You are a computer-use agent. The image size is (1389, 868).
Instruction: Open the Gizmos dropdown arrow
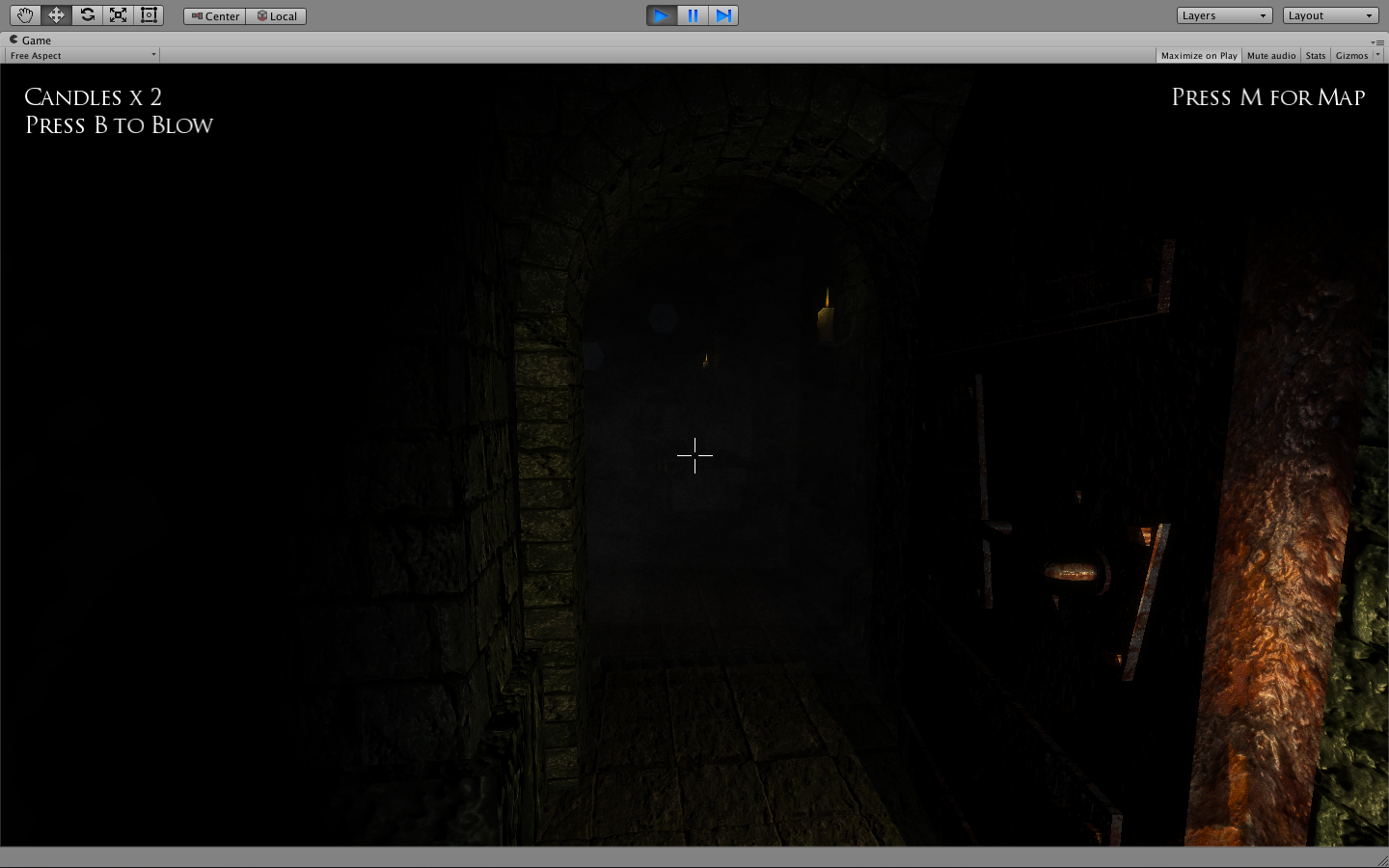[1377, 56]
